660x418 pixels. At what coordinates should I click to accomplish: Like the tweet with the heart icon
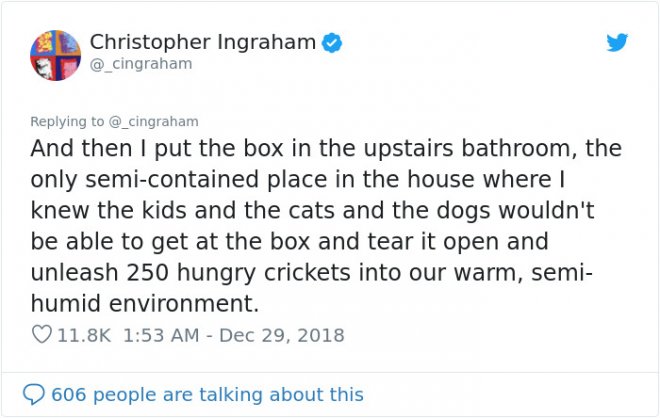[41, 335]
